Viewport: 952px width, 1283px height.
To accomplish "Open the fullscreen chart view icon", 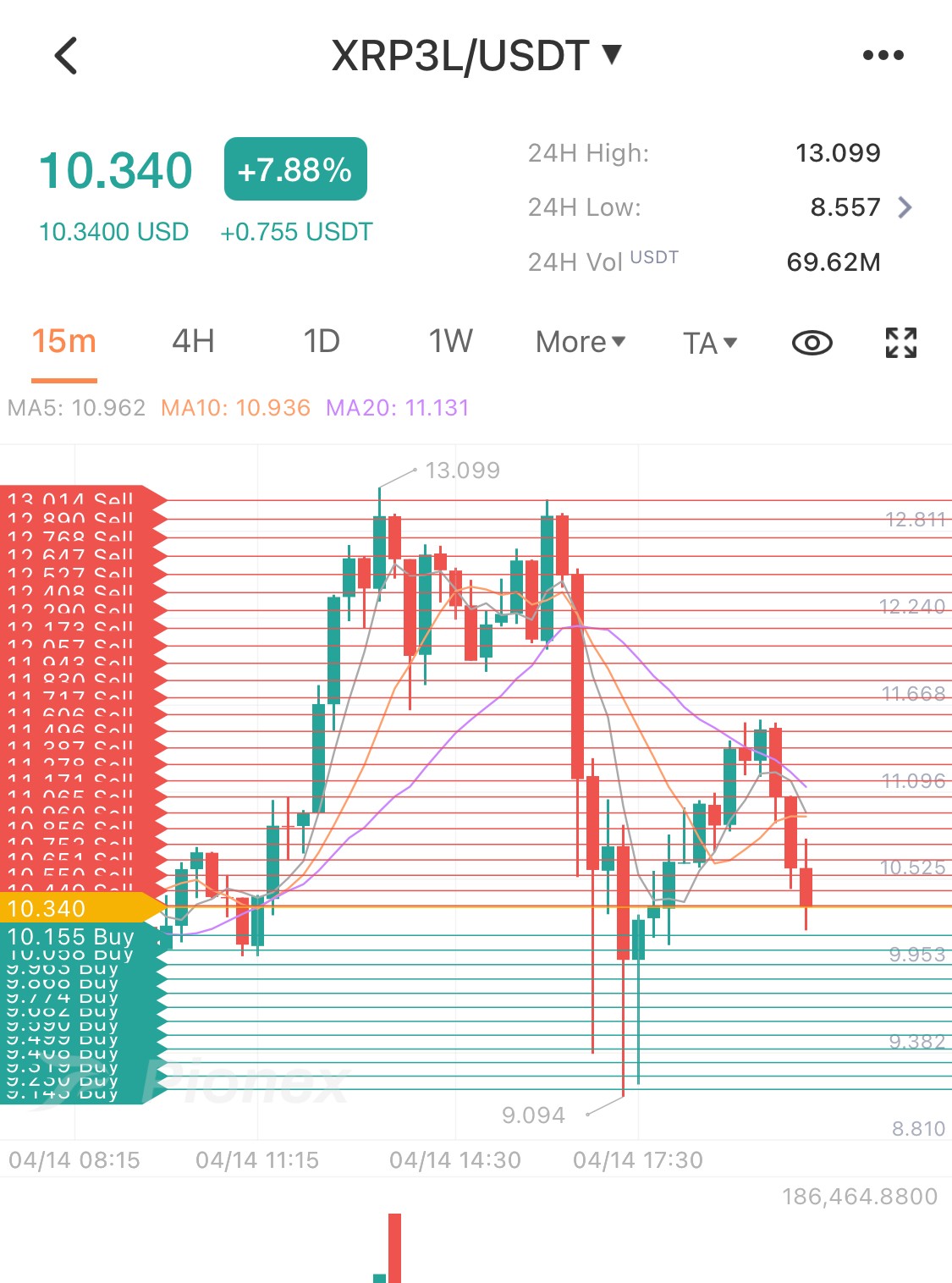I will pos(901,343).
